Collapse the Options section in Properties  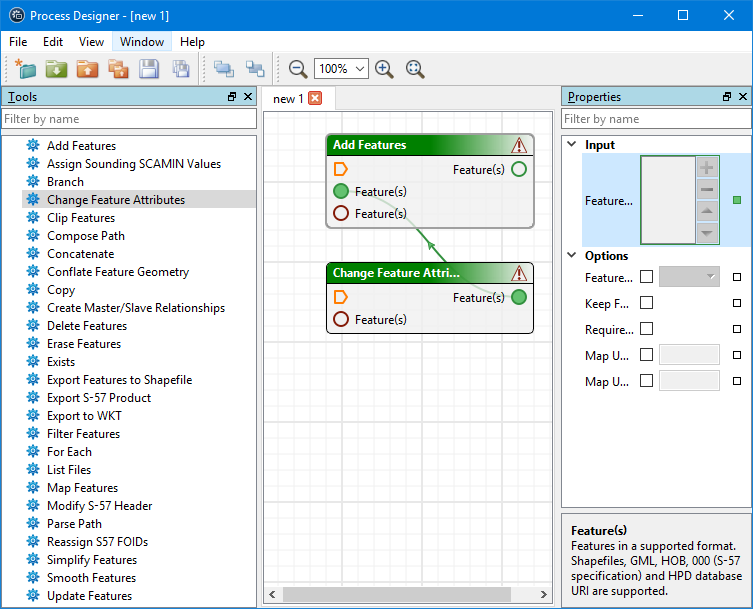(x=572, y=256)
